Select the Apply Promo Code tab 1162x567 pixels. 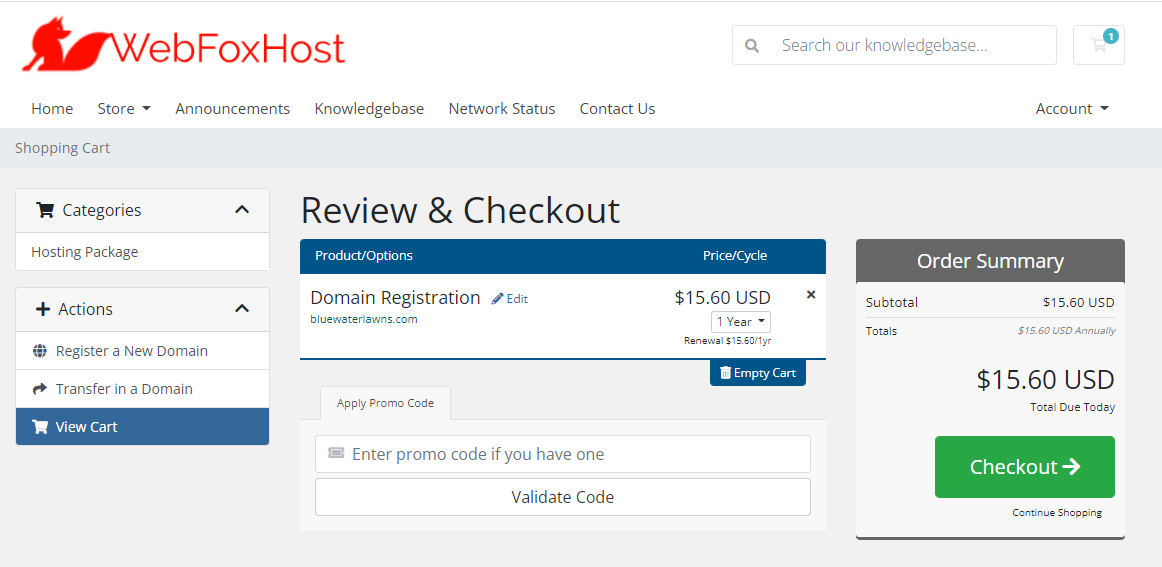pos(385,403)
